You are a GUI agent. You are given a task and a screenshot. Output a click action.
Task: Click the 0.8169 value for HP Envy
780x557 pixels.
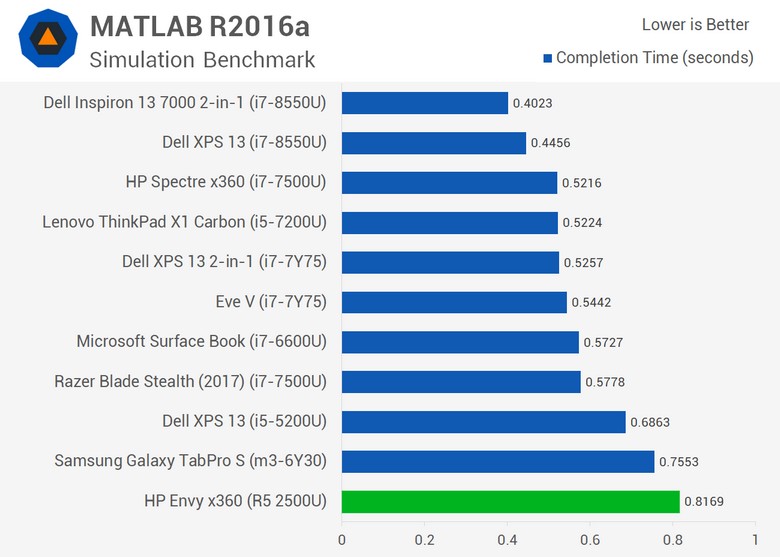(x=704, y=501)
